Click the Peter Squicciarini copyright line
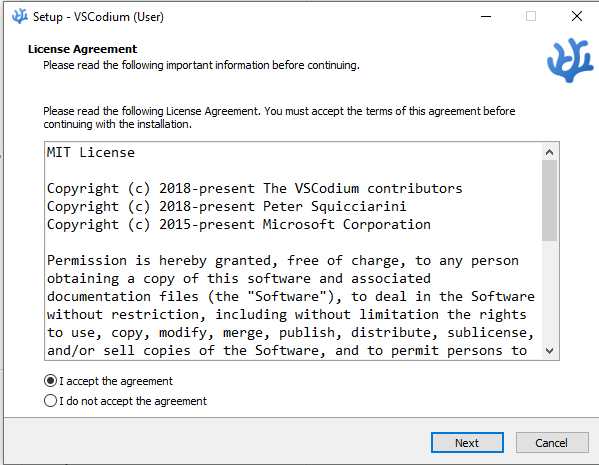The image size is (599, 465). [x=227, y=206]
